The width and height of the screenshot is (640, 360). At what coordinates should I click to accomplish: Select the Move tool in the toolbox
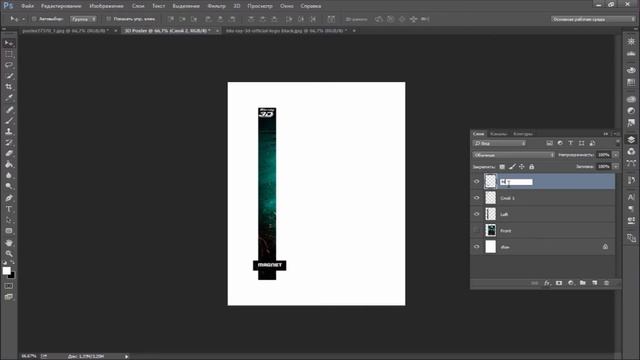point(9,43)
